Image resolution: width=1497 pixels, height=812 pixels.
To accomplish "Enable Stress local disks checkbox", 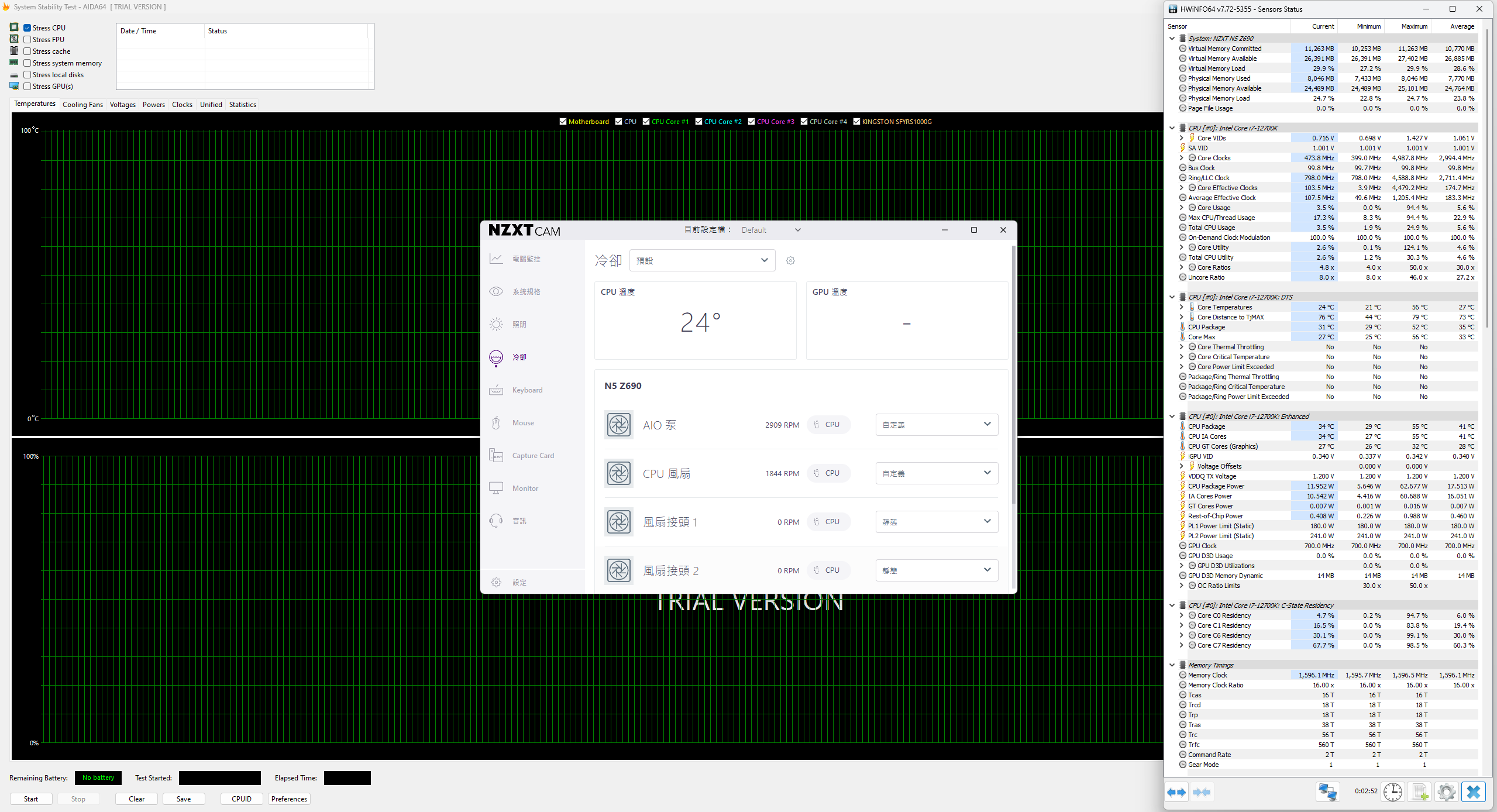I will click(27, 74).
